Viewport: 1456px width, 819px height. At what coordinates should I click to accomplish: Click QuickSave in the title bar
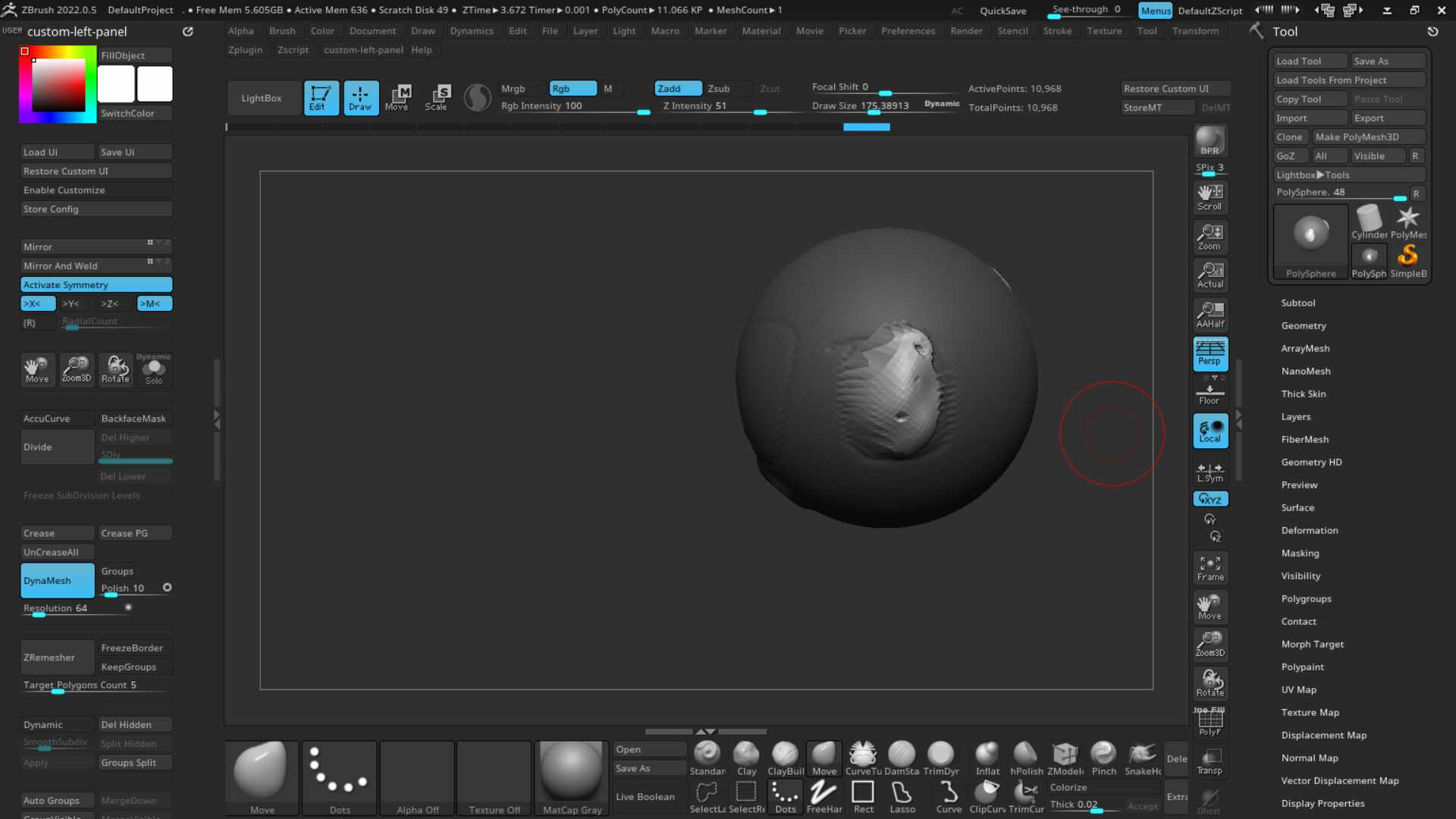click(x=1003, y=11)
